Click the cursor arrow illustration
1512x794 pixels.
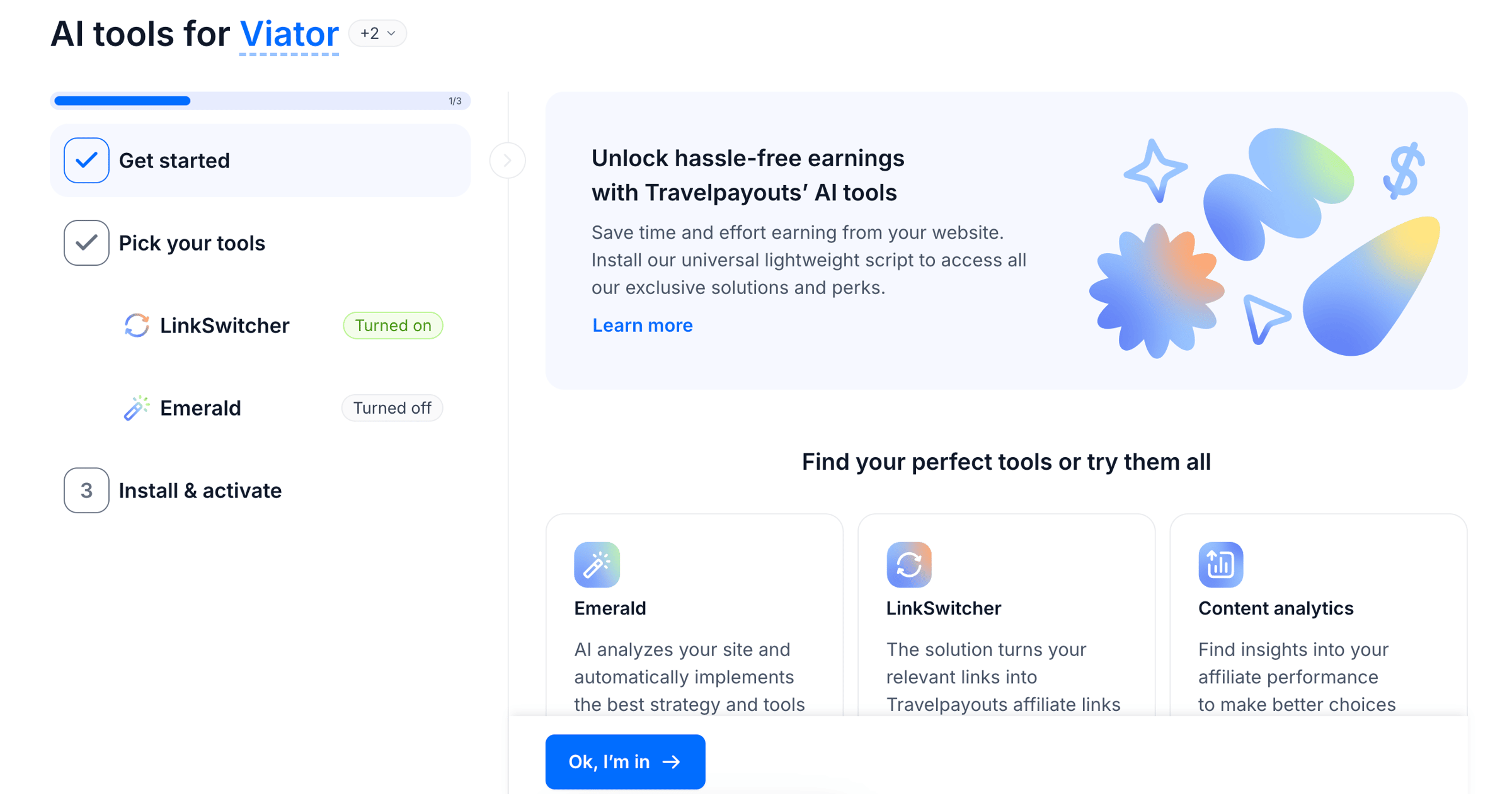click(x=1265, y=319)
